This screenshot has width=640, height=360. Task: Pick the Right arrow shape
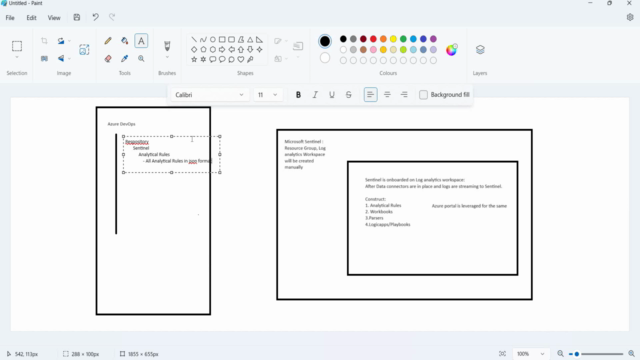(222, 49)
